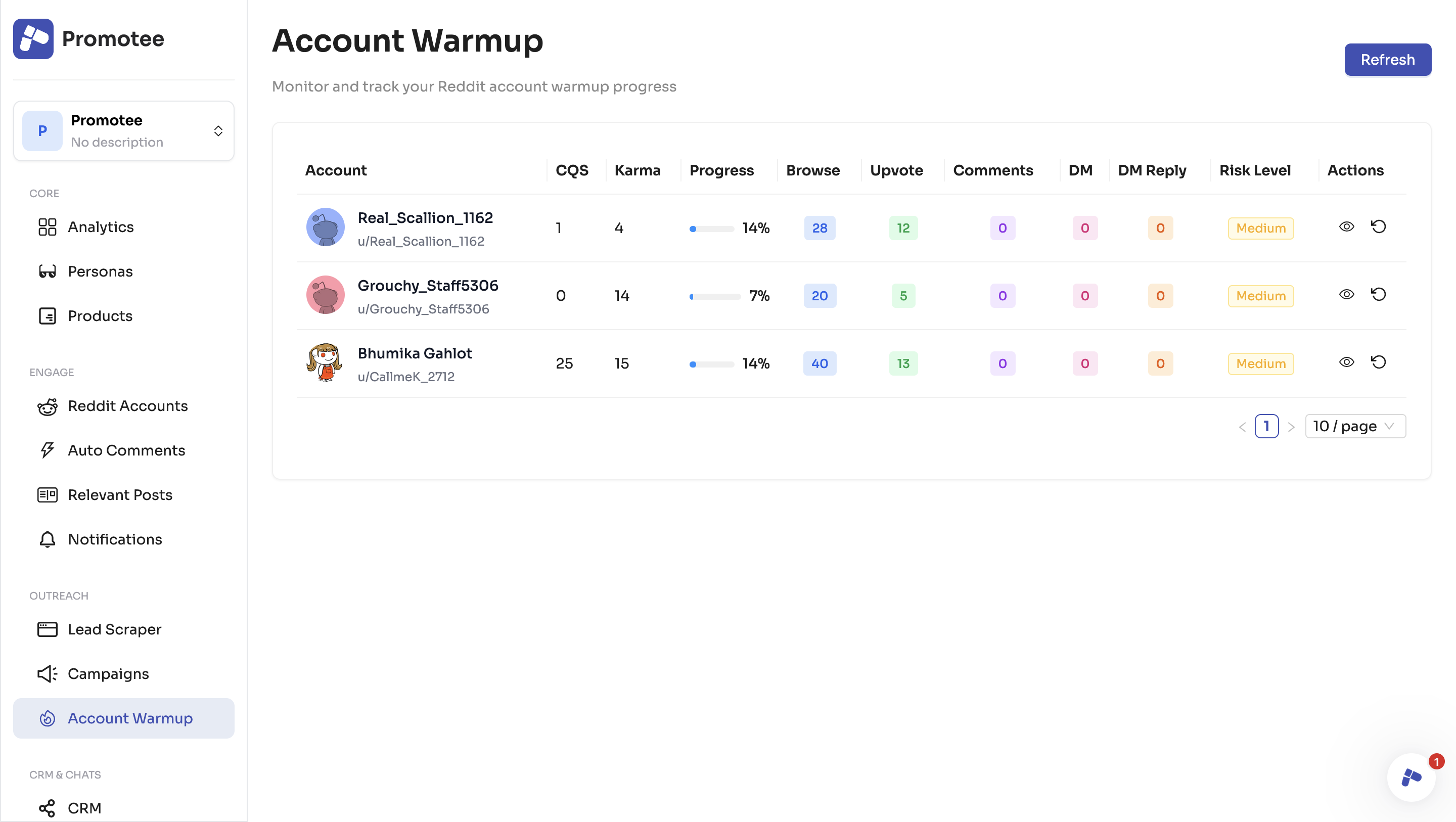Navigate to Auto Comments
Image resolution: width=1456 pixels, height=822 pixels.
(123, 450)
